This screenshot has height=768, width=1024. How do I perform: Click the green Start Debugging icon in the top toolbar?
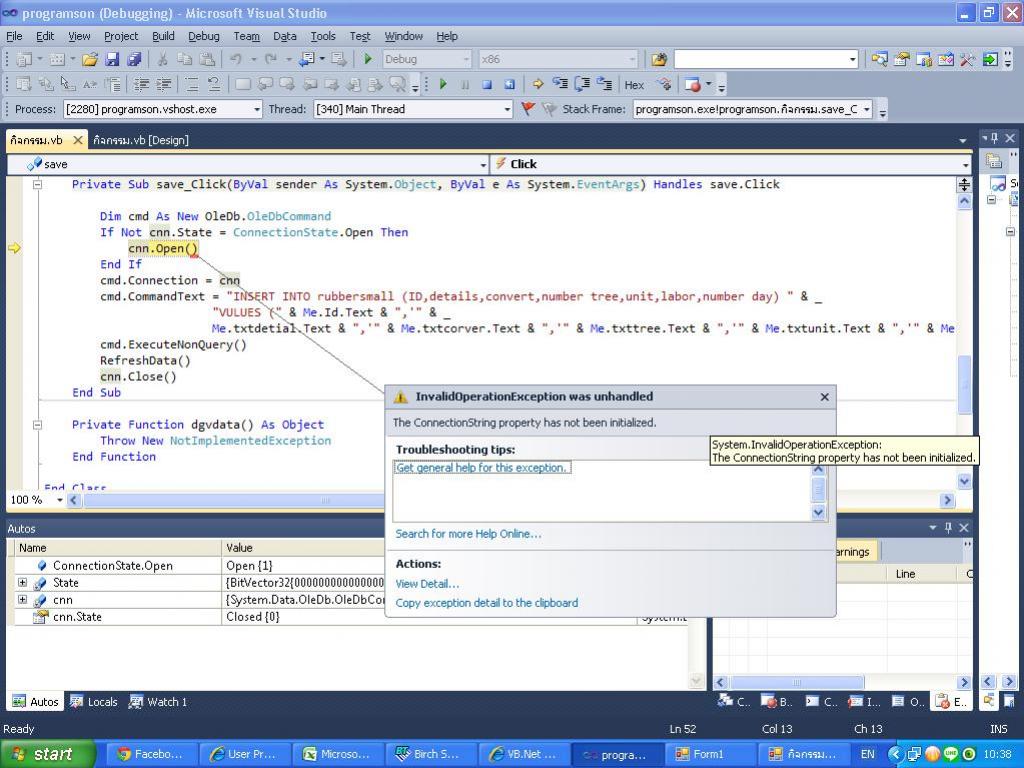pyautogui.click(x=368, y=59)
